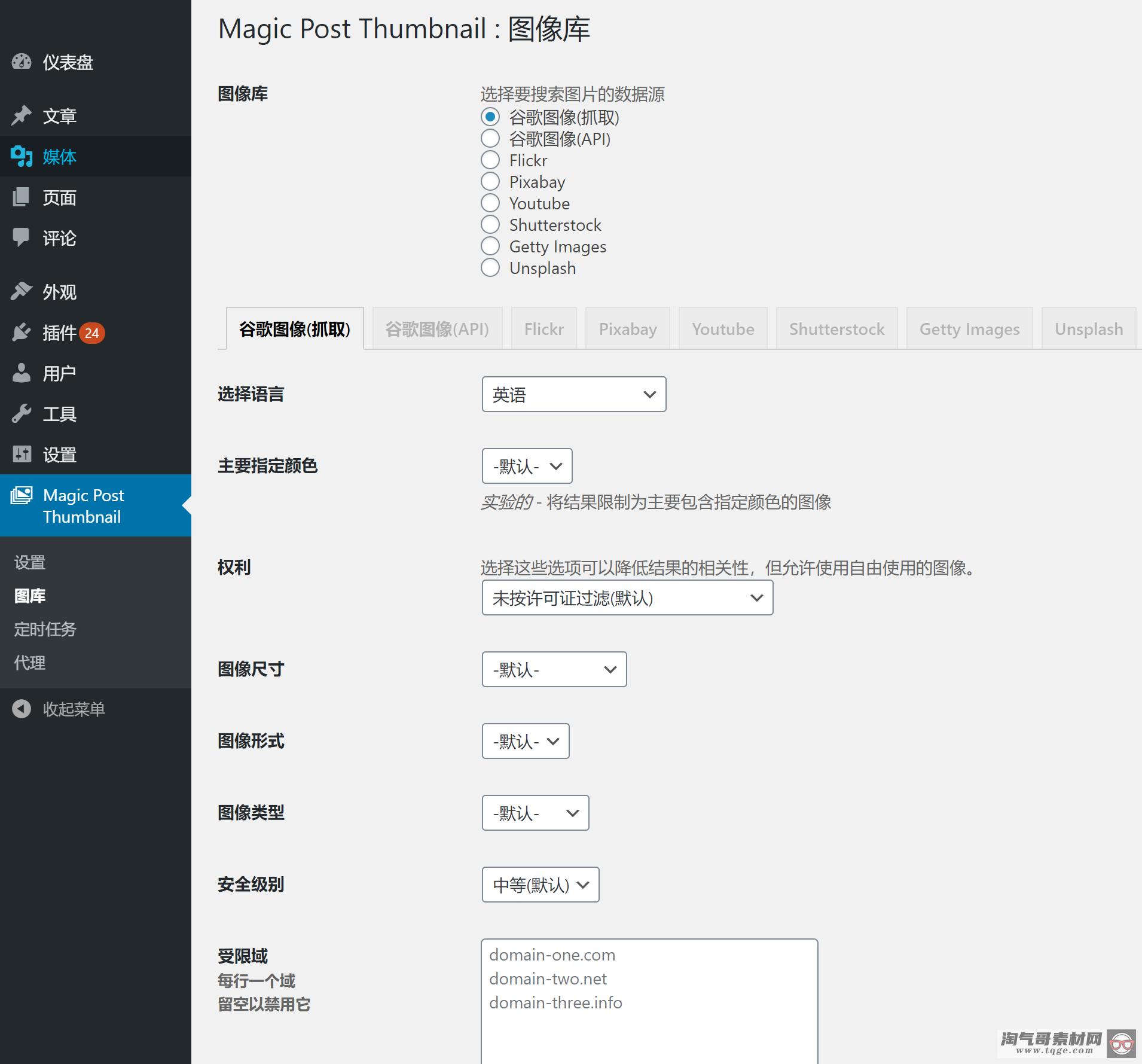Open the 选择语言 dropdown showing 英语
The image size is (1142, 1064).
[574, 394]
